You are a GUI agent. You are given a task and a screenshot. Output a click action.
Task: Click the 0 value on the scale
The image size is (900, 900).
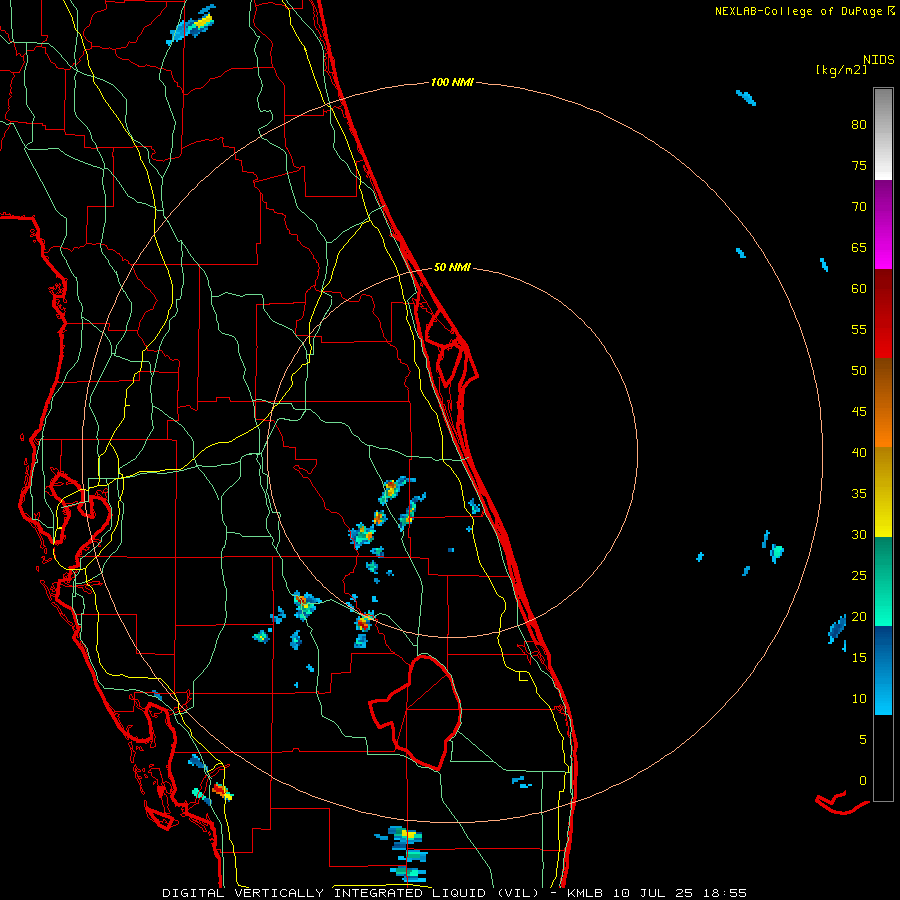[863, 781]
